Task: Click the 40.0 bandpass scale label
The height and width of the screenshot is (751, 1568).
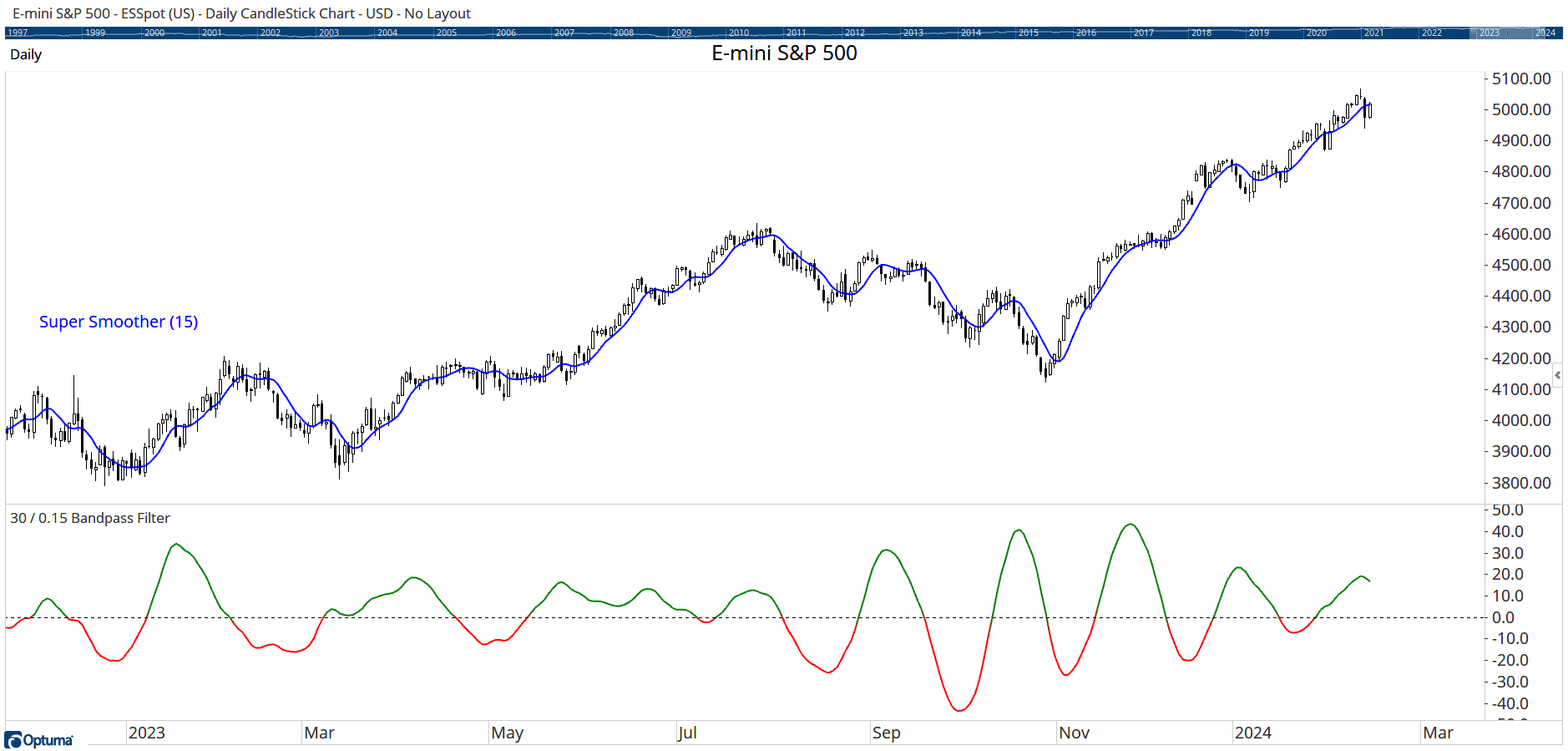Action: point(1508,531)
